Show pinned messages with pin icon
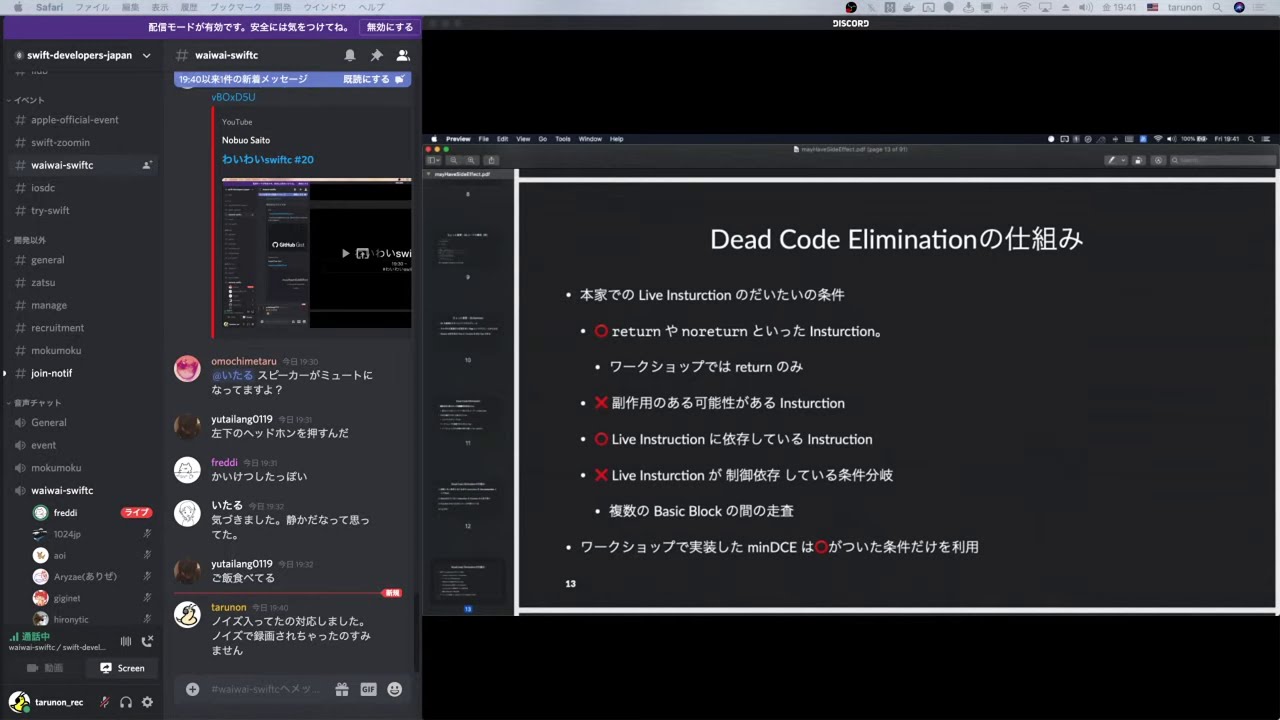This screenshot has height=720, width=1280. point(376,56)
